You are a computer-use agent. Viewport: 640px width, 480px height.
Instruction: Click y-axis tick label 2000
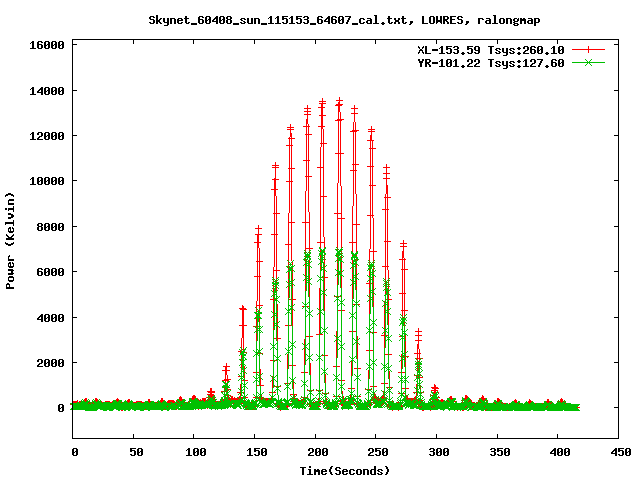[50, 363]
